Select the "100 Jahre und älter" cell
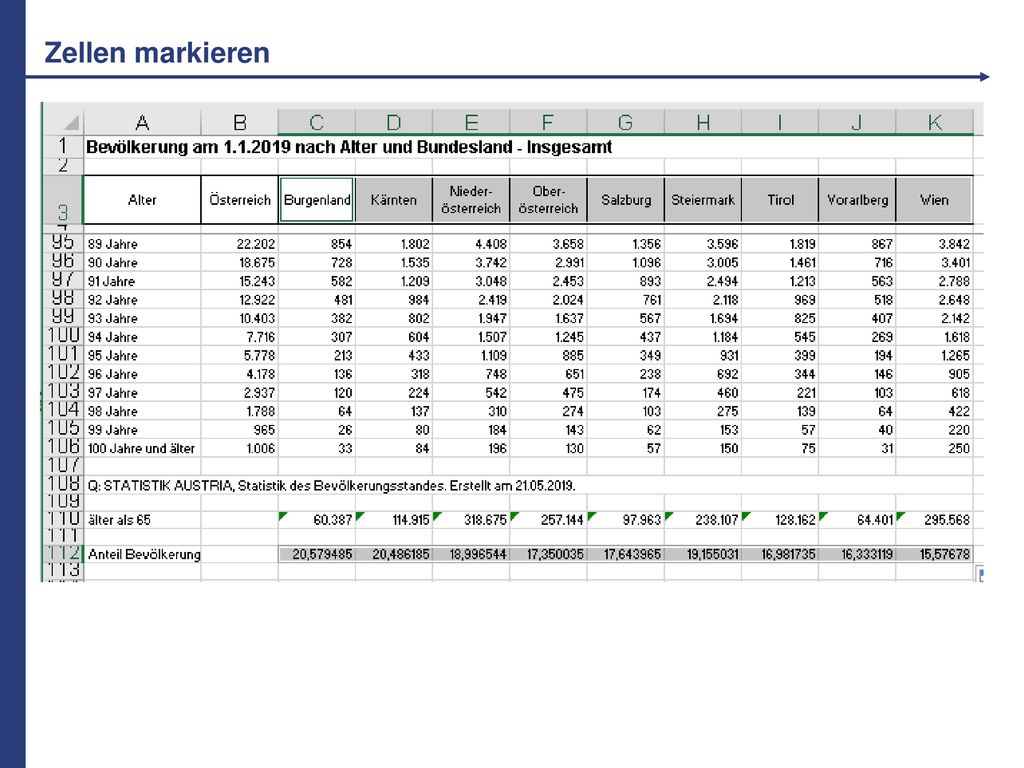Viewport: 1024px width, 768px height. coord(142,448)
